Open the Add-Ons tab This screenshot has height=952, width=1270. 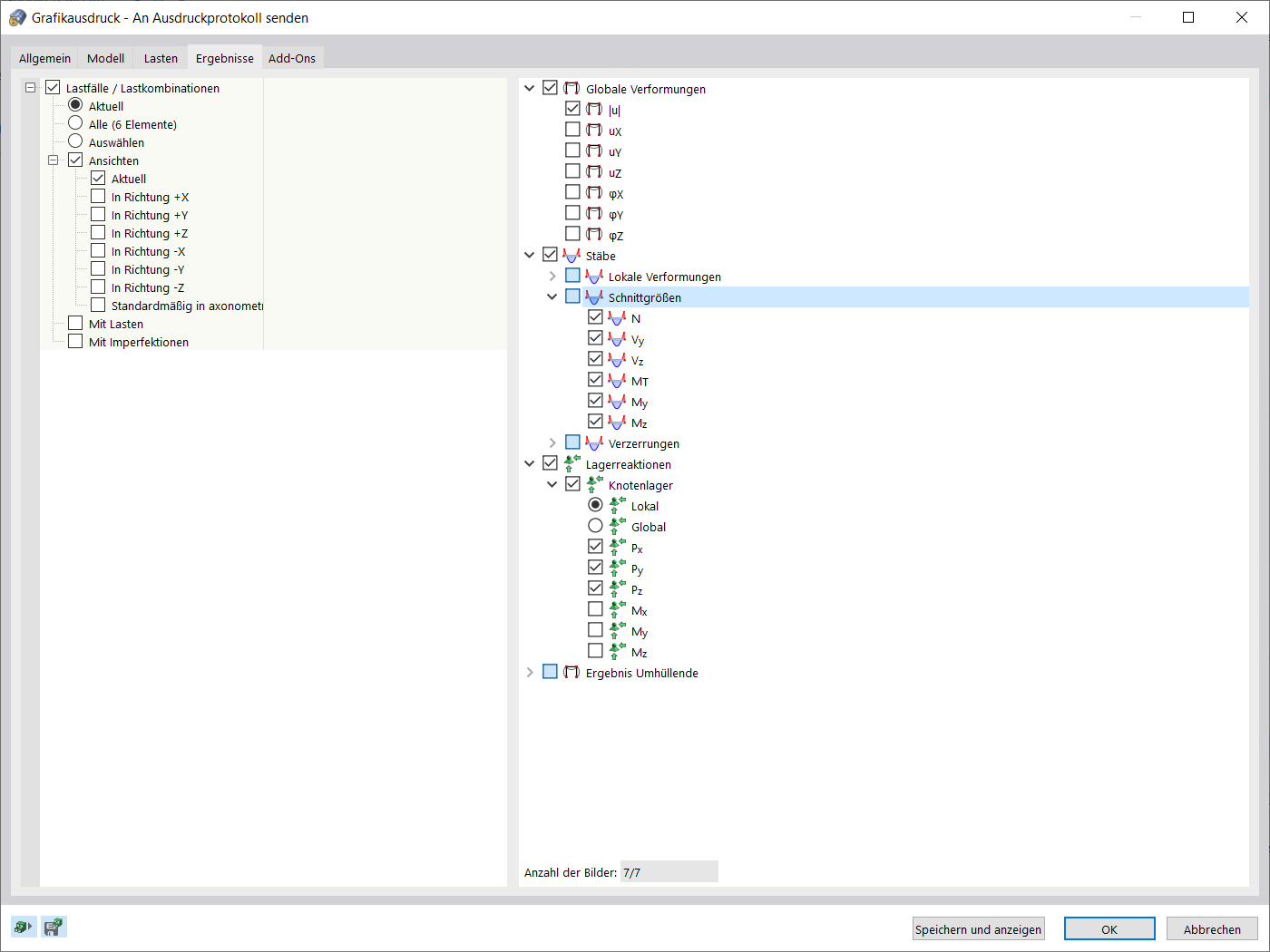[292, 58]
